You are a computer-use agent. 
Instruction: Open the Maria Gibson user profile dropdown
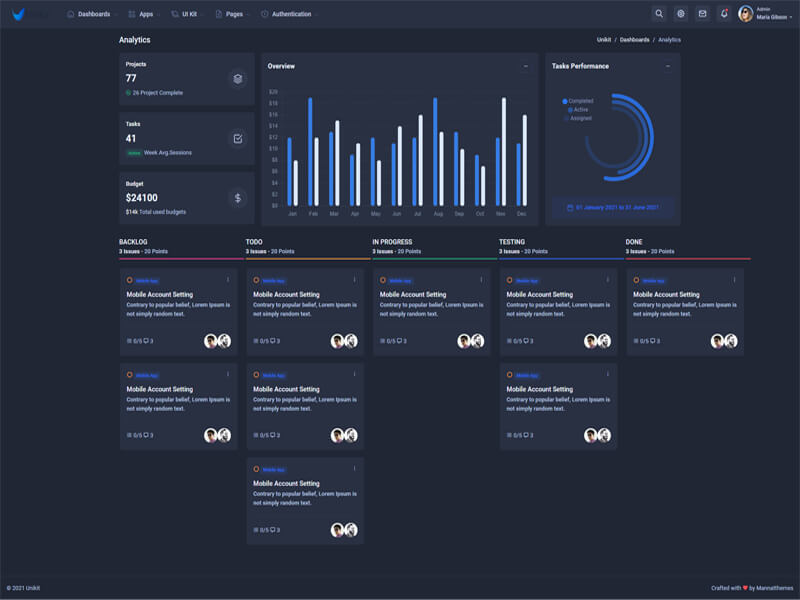[765, 14]
